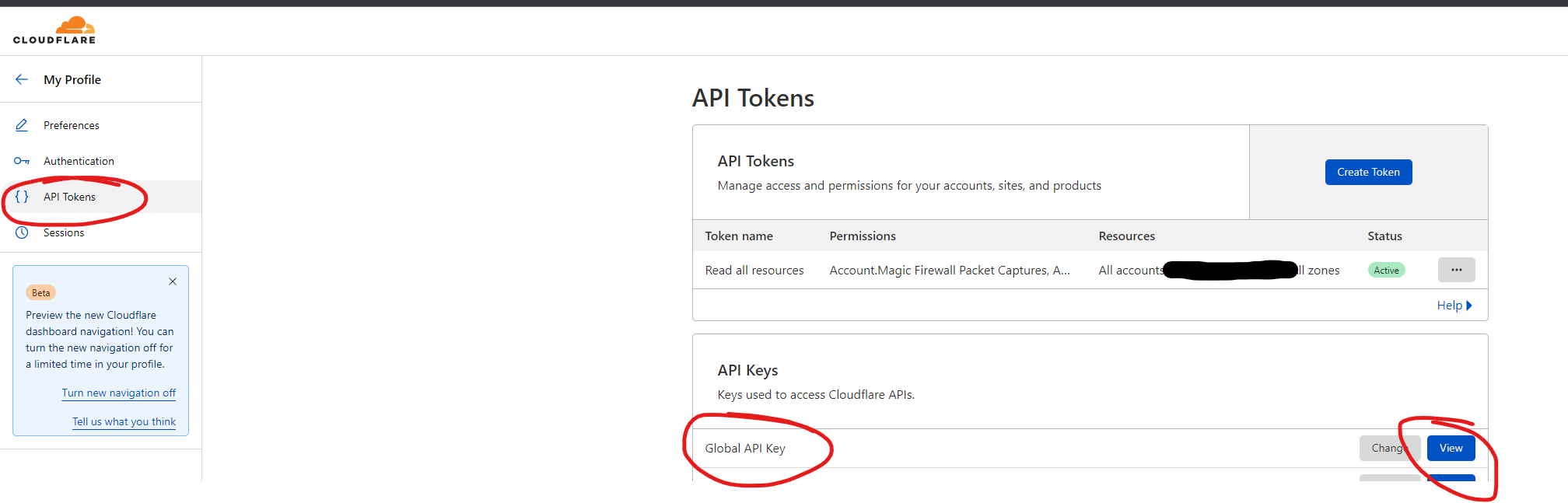
Task: Click the Cloudflare logo
Action: (55, 30)
